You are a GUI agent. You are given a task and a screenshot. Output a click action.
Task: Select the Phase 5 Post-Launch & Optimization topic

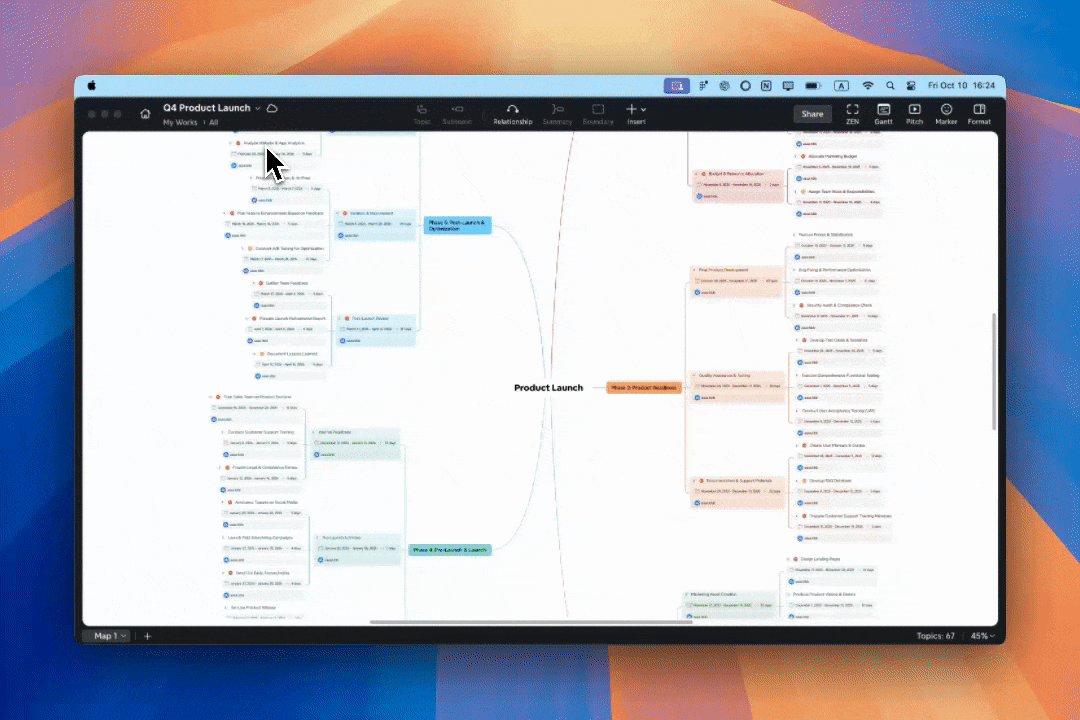pyautogui.click(x=457, y=225)
